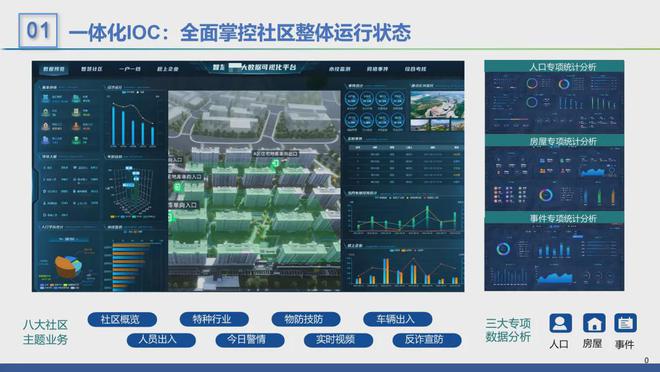Click the bright green icon in the overview panel
The width and height of the screenshot is (660, 372).
coord(76,140)
